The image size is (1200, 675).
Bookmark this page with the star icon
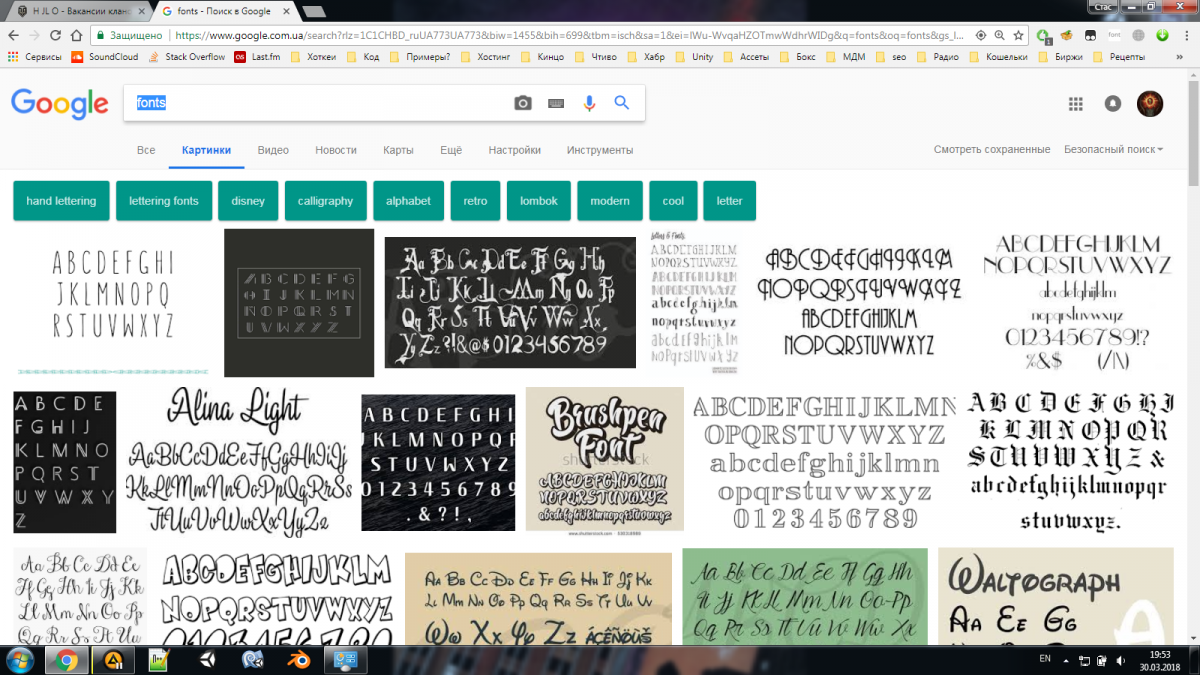point(1018,35)
